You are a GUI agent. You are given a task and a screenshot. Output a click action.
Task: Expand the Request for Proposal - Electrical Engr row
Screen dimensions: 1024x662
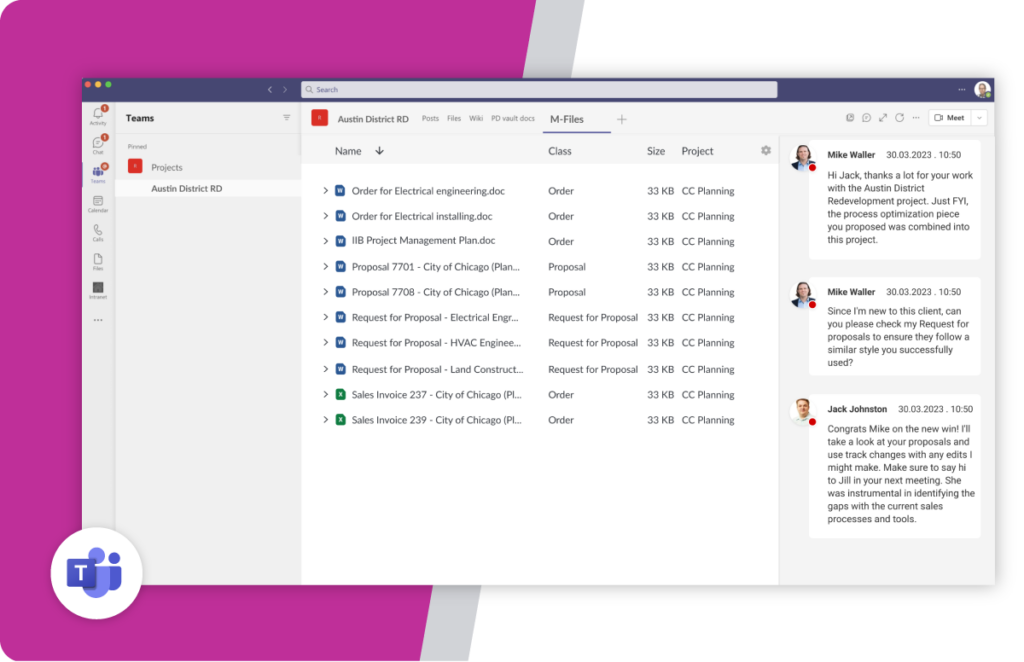point(325,317)
